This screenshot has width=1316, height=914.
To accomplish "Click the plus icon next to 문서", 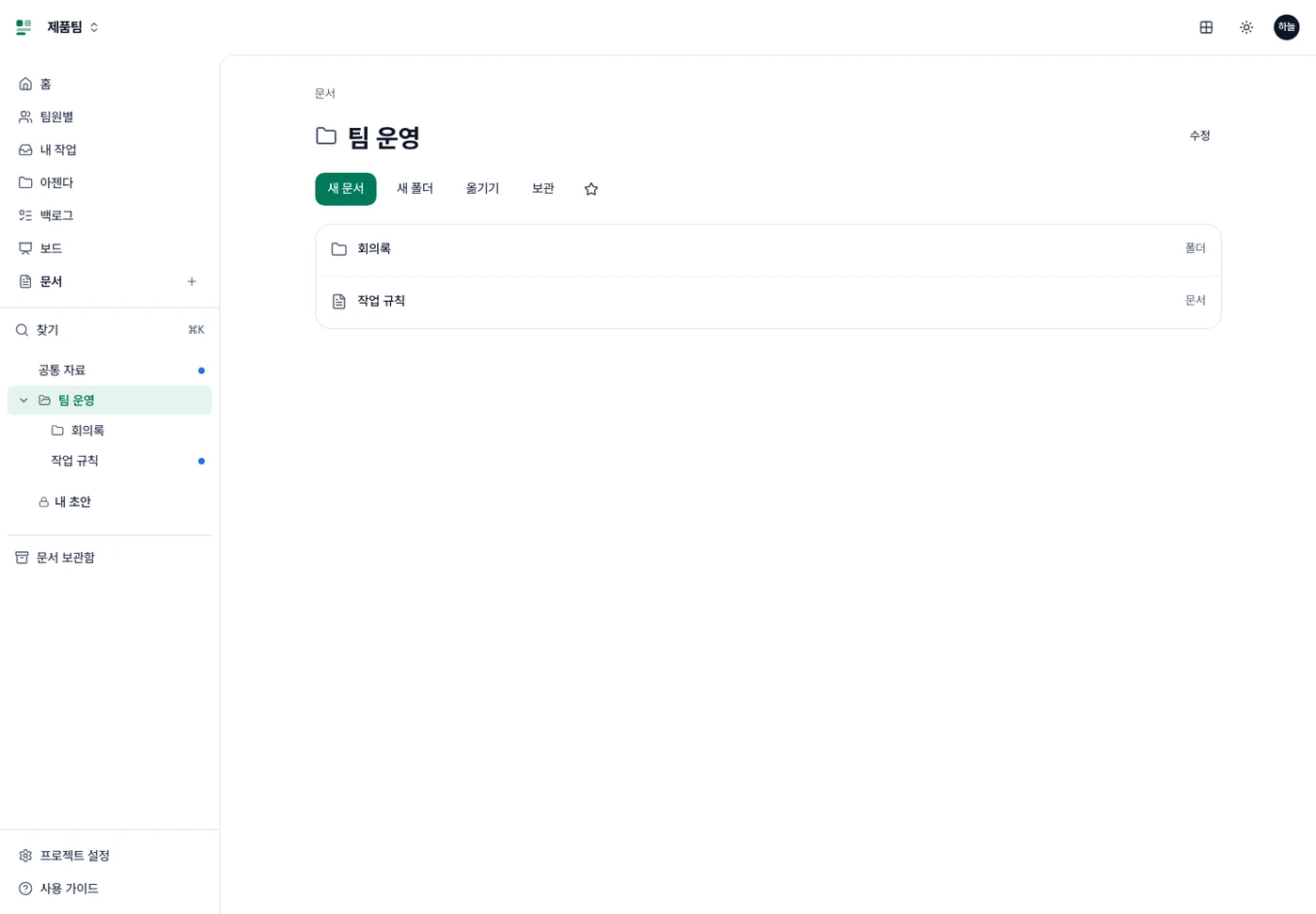I will coord(192,281).
